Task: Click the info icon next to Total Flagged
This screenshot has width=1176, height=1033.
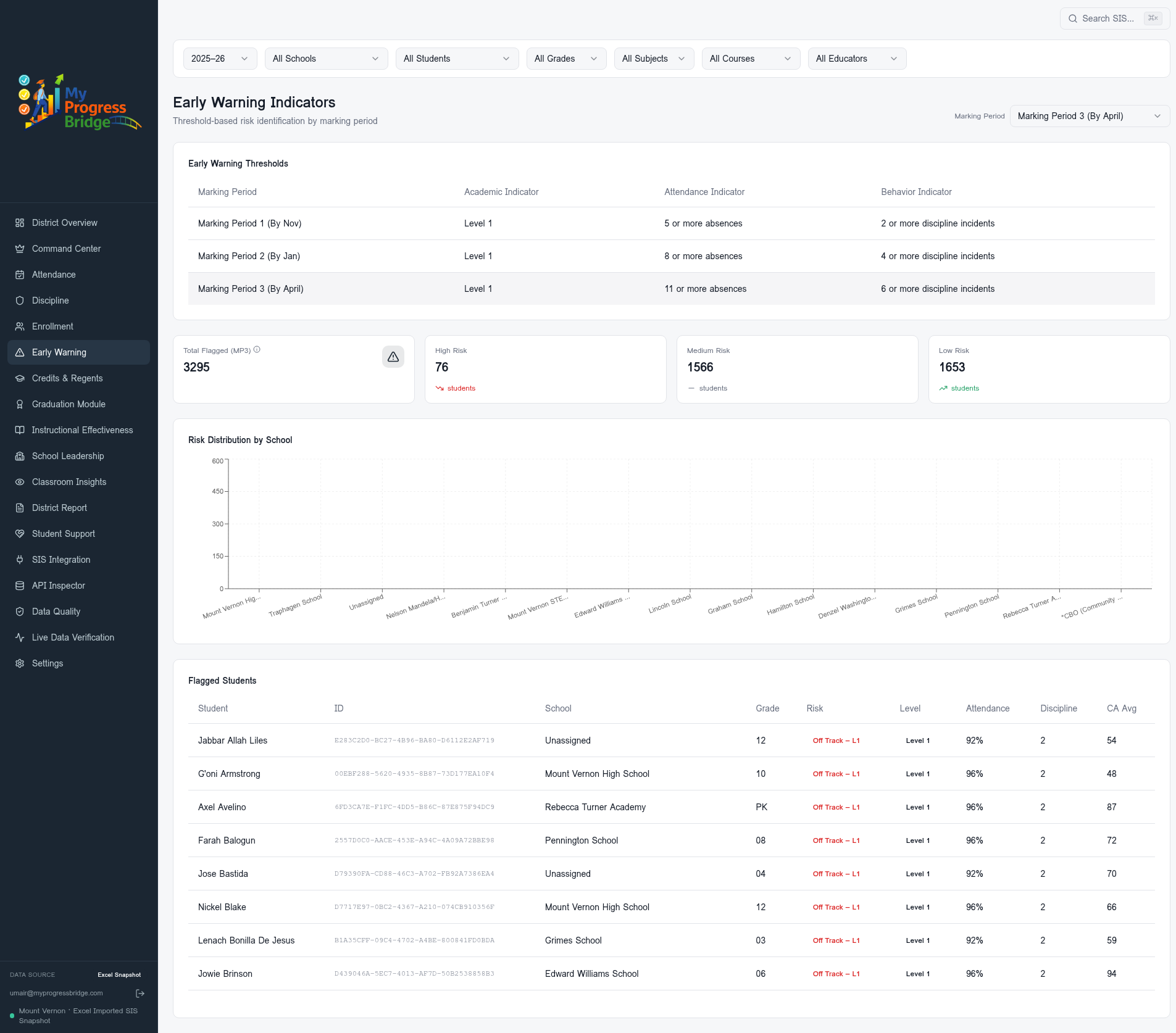Action: (x=257, y=350)
